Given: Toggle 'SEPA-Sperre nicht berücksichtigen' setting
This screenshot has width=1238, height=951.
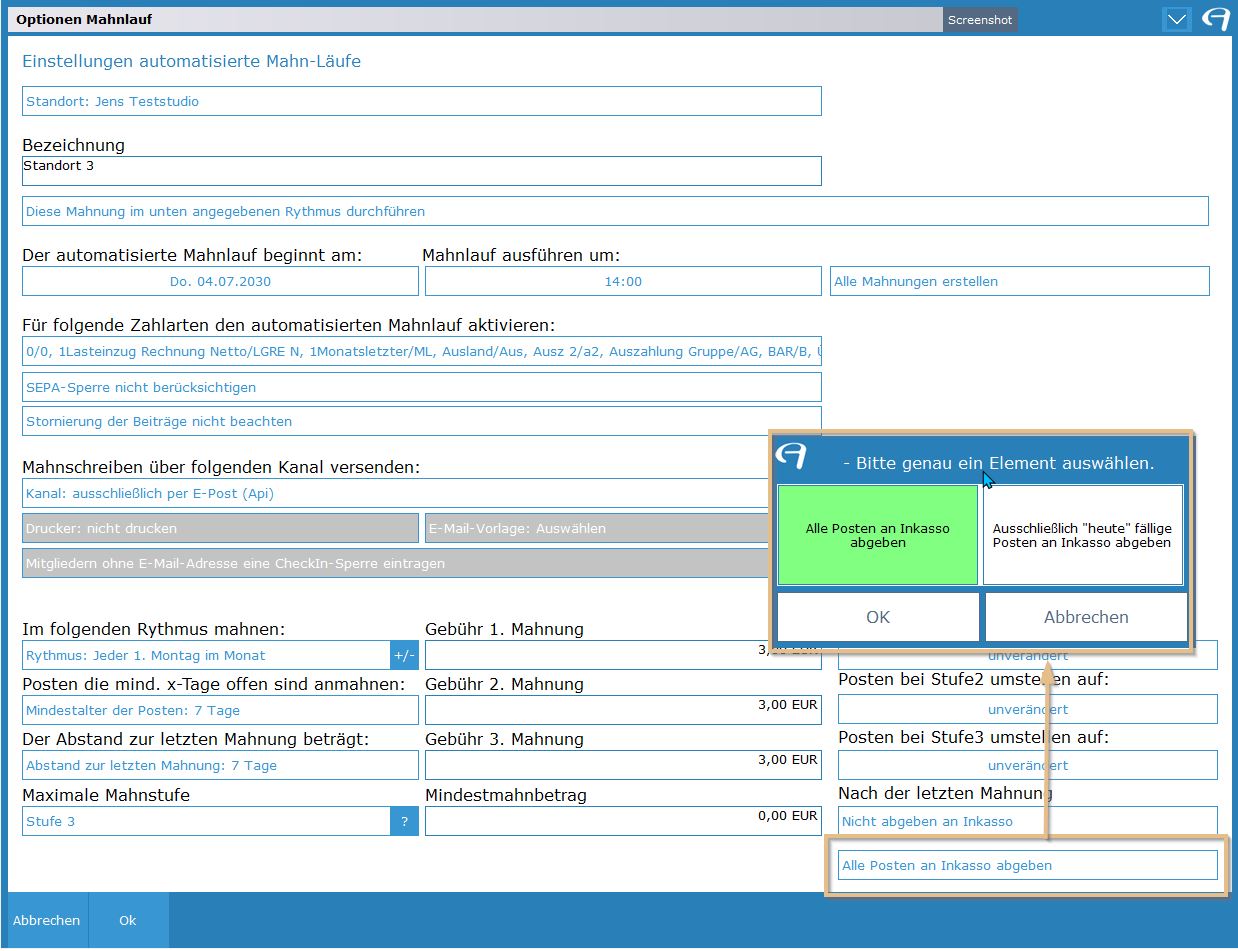Looking at the screenshot, I should [x=421, y=387].
